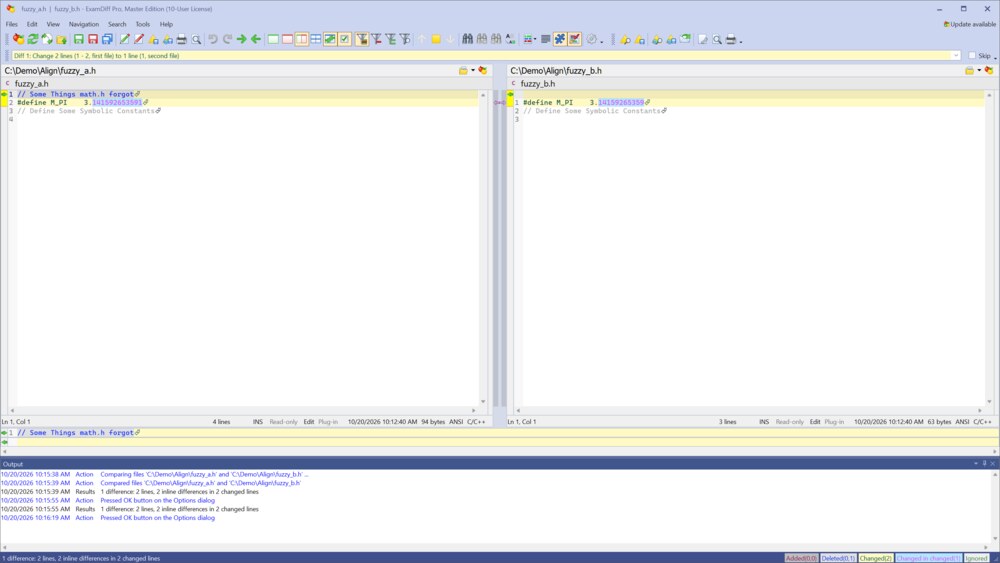Screen dimensions: 1000x563
Task: Expand the Skip dropdown arrow
Action: [x=995, y=57]
